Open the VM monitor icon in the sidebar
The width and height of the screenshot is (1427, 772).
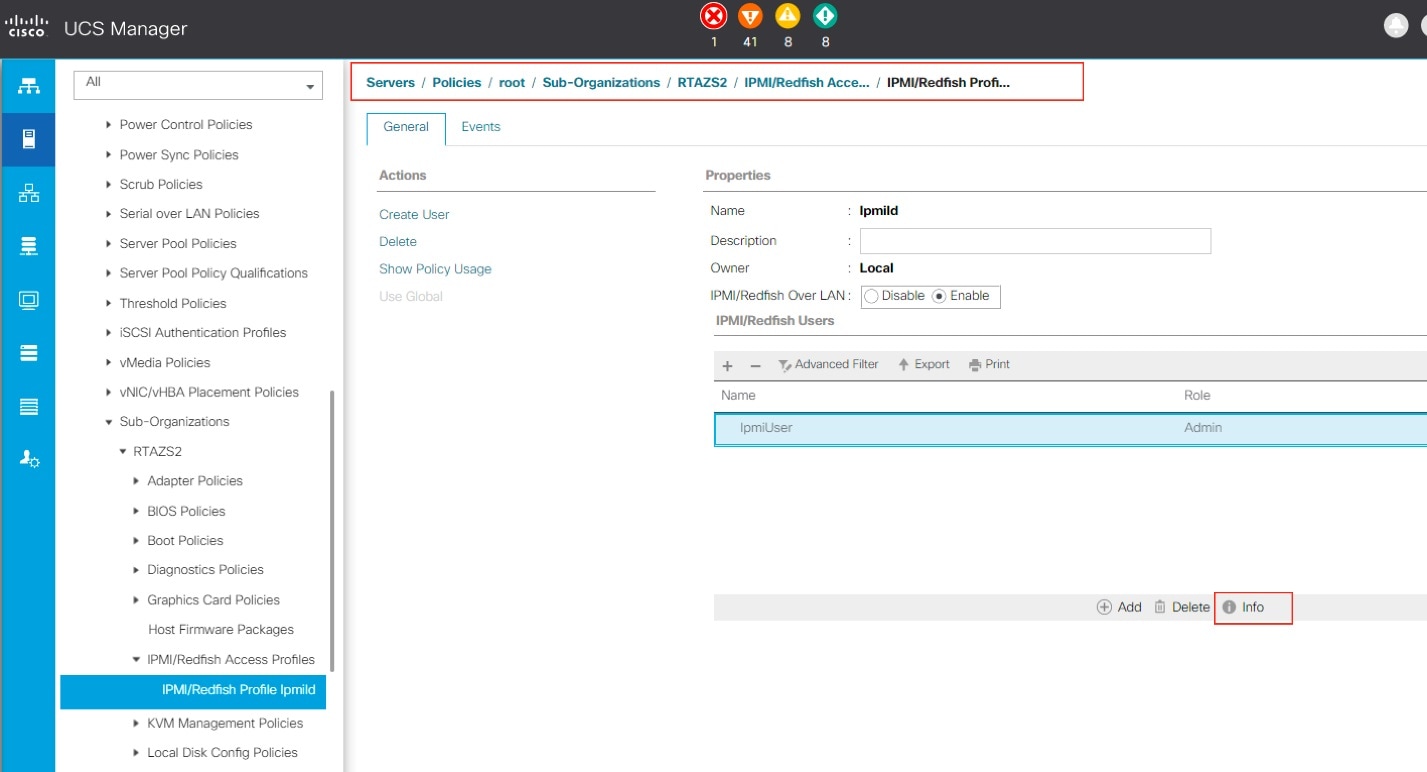(x=28, y=299)
